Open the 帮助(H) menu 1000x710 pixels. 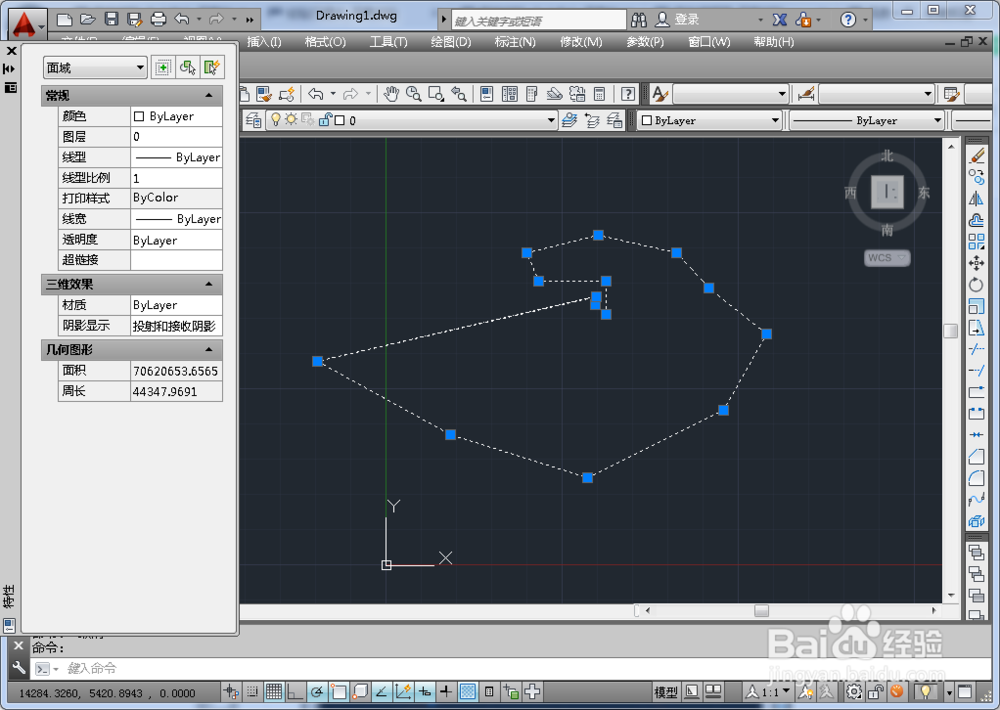click(774, 42)
